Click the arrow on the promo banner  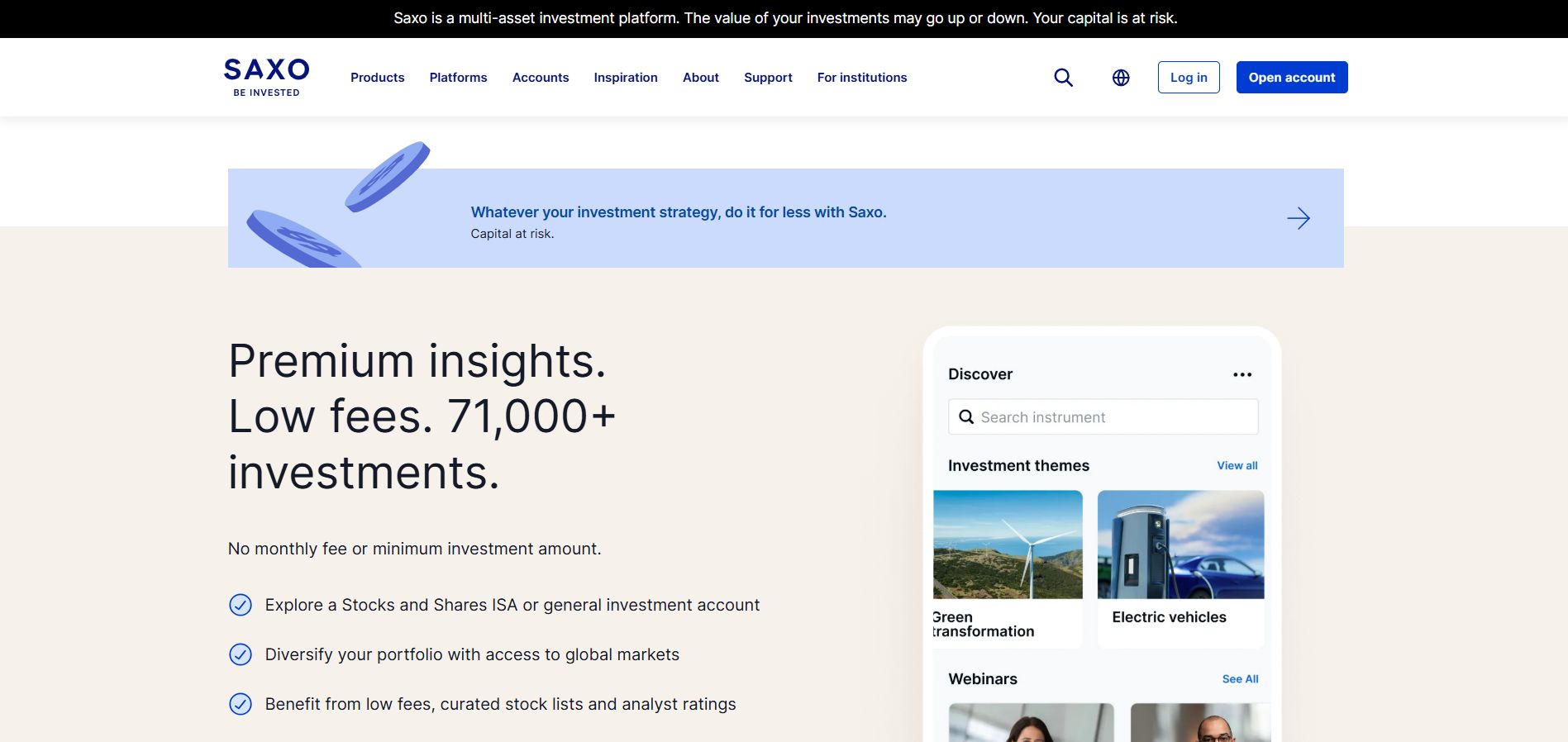point(1299,218)
